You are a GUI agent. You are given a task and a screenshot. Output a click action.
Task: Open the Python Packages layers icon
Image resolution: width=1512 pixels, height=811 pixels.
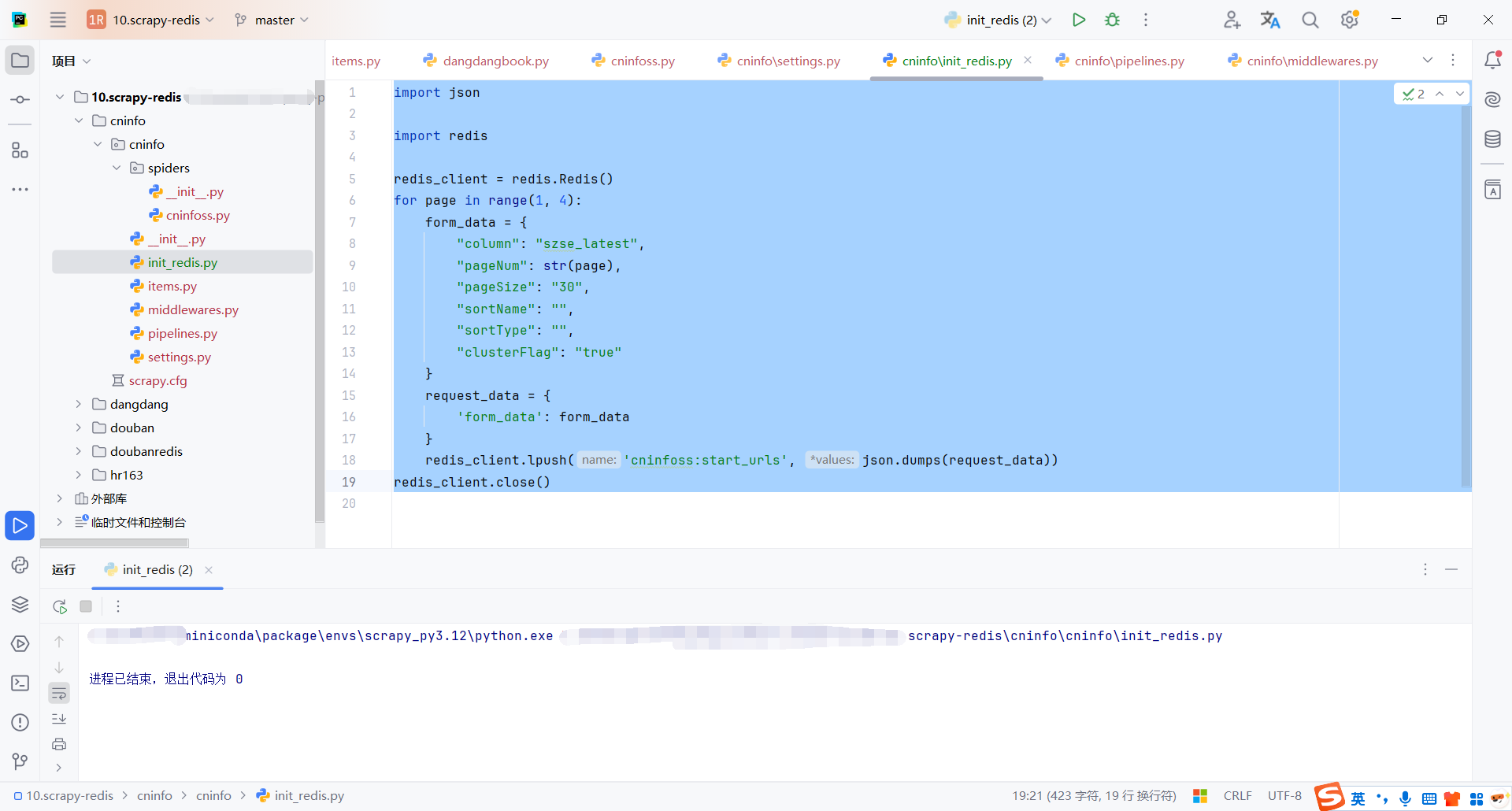click(x=20, y=604)
